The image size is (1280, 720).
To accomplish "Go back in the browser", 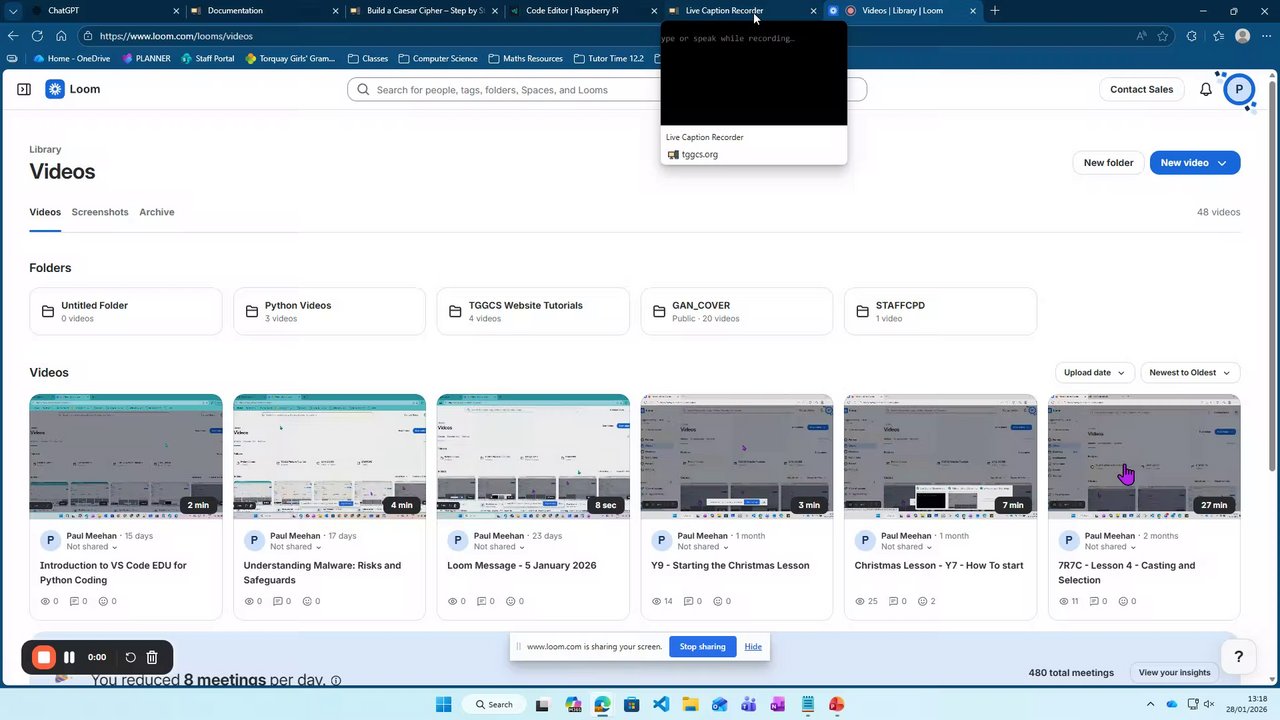I will (13, 36).
